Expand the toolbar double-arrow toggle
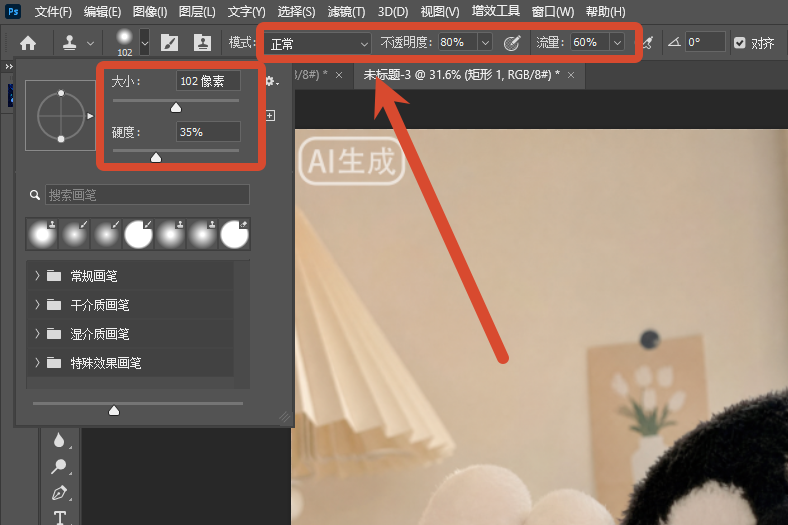 tap(9, 66)
